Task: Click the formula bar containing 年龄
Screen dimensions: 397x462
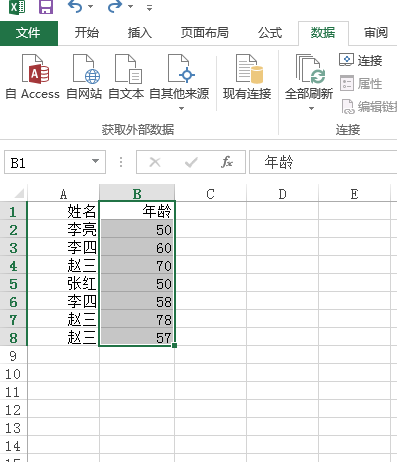Action: (x=323, y=162)
